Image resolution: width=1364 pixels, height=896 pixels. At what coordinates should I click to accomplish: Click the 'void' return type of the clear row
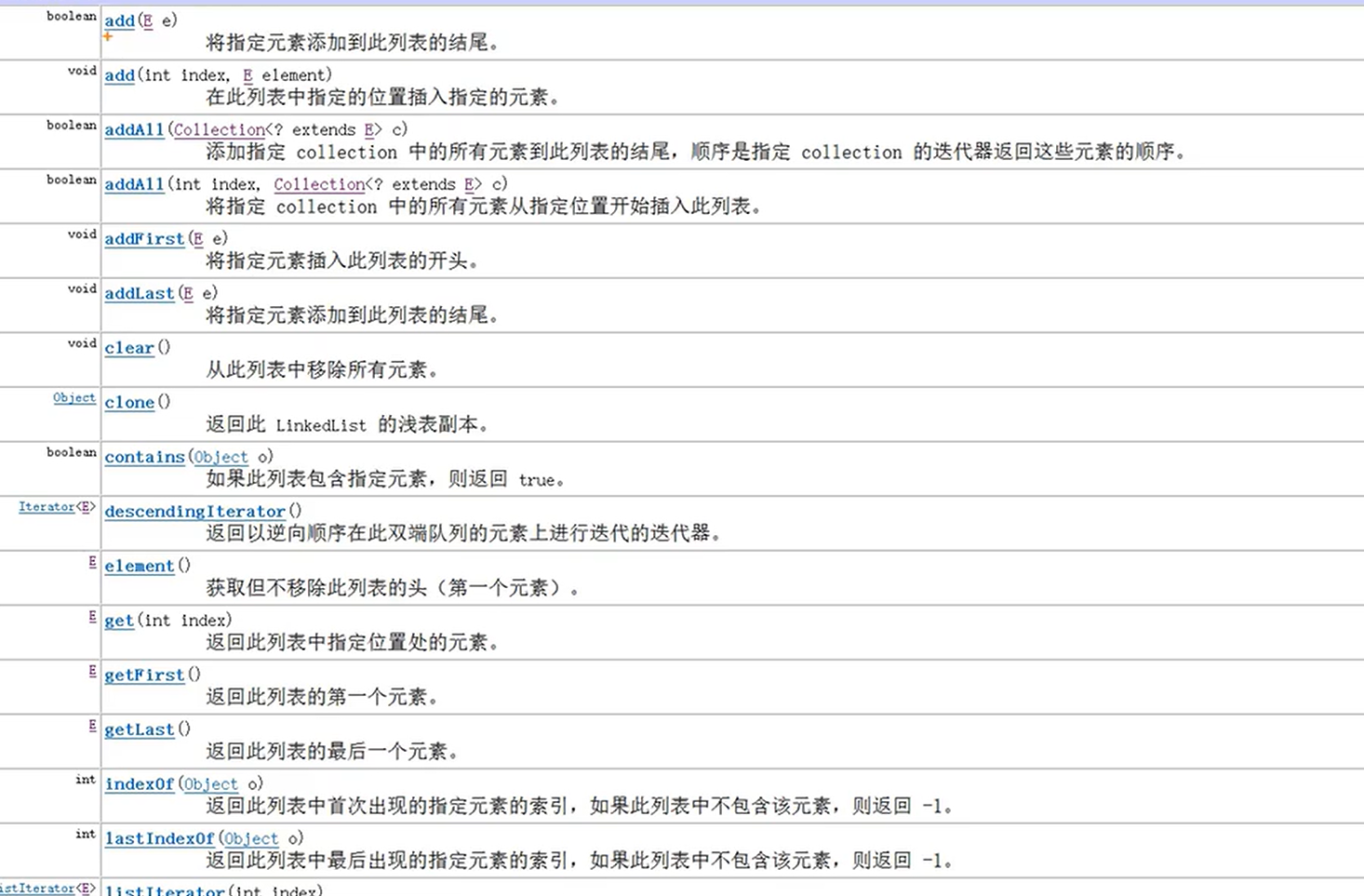82,343
